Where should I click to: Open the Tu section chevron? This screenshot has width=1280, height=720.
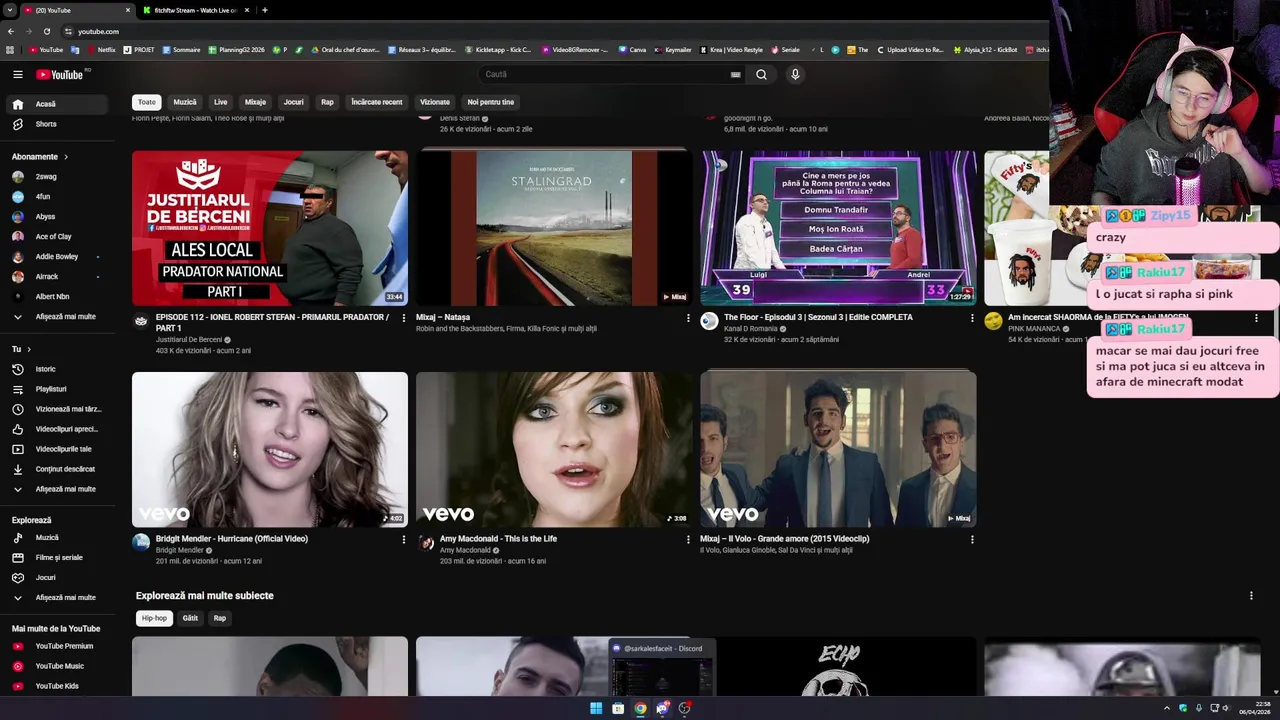[28, 349]
